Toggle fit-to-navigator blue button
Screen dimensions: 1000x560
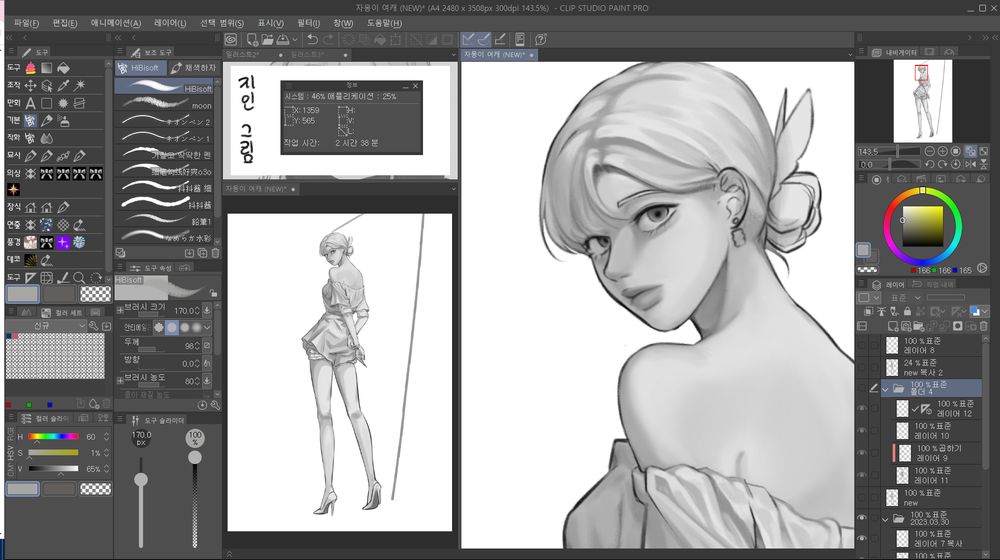(970, 151)
